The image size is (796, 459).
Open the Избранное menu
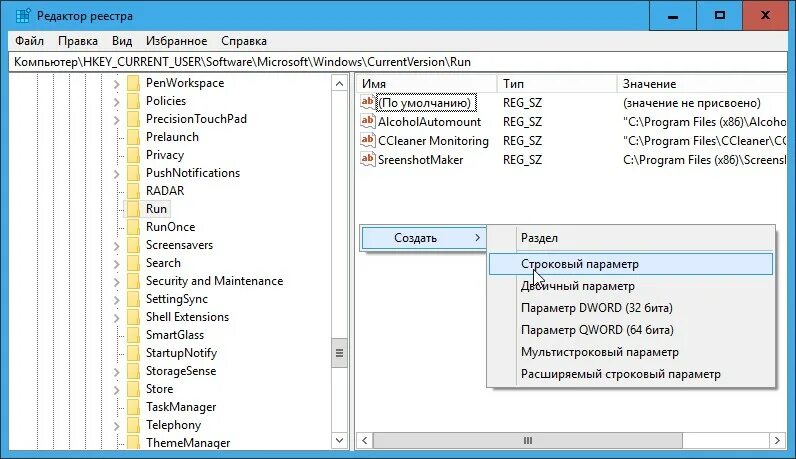176,41
